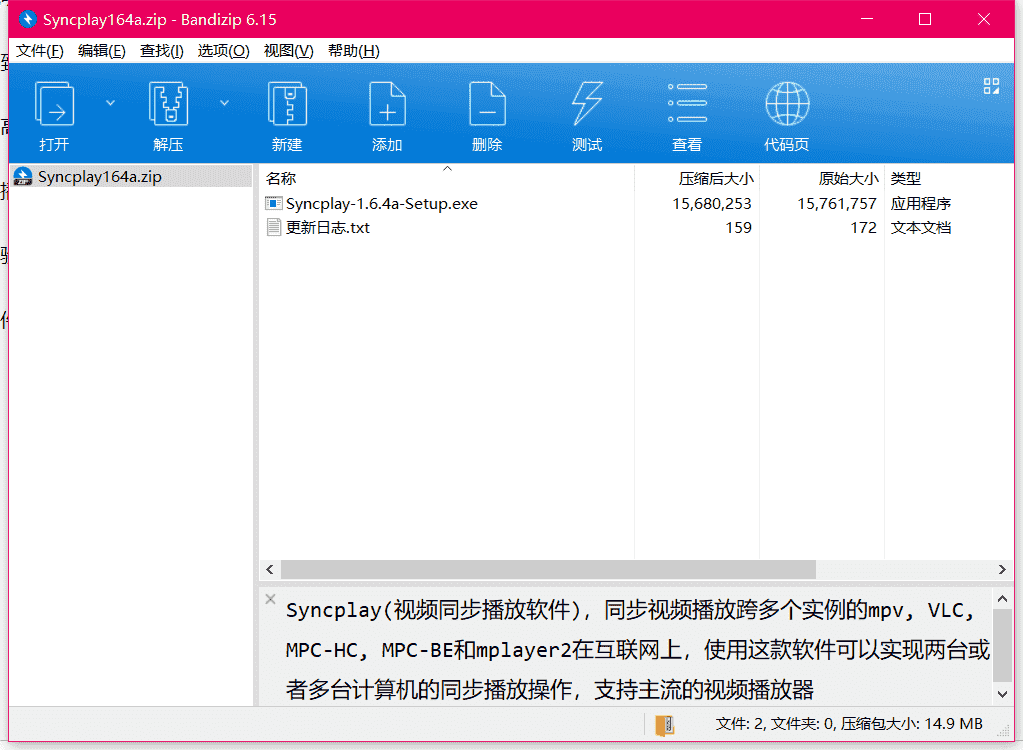Expand the Open (打开) dropdown arrow
Viewport: 1023px width, 750px height.
(110, 103)
